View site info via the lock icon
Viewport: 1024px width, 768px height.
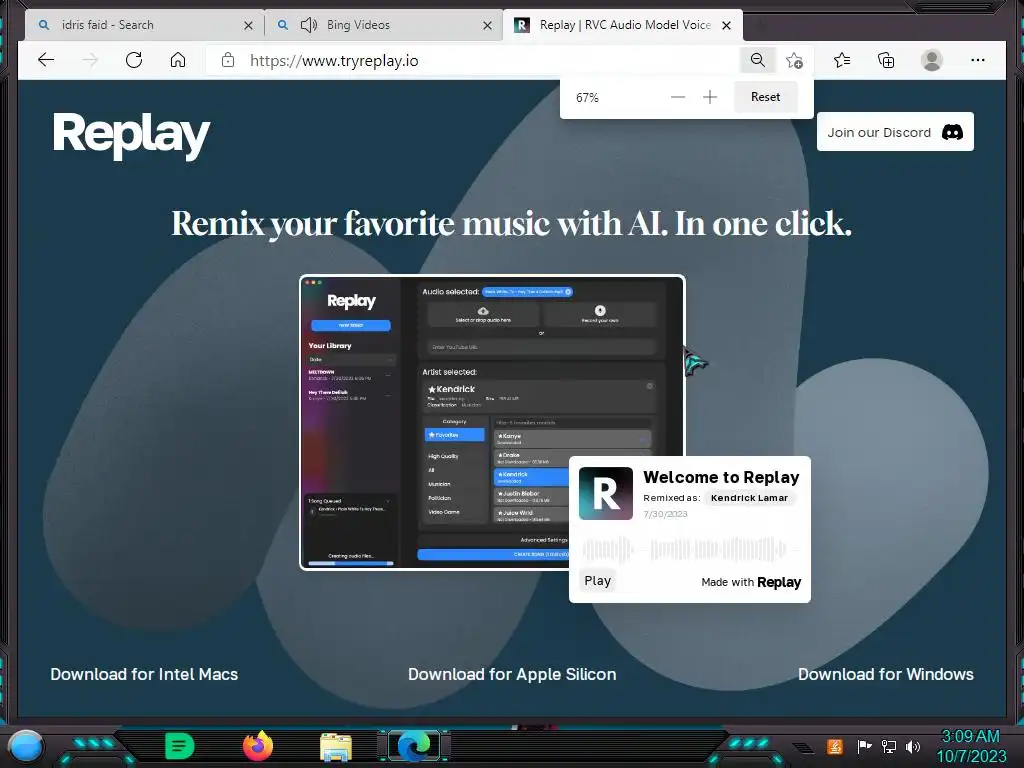pyautogui.click(x=228, y=60)
